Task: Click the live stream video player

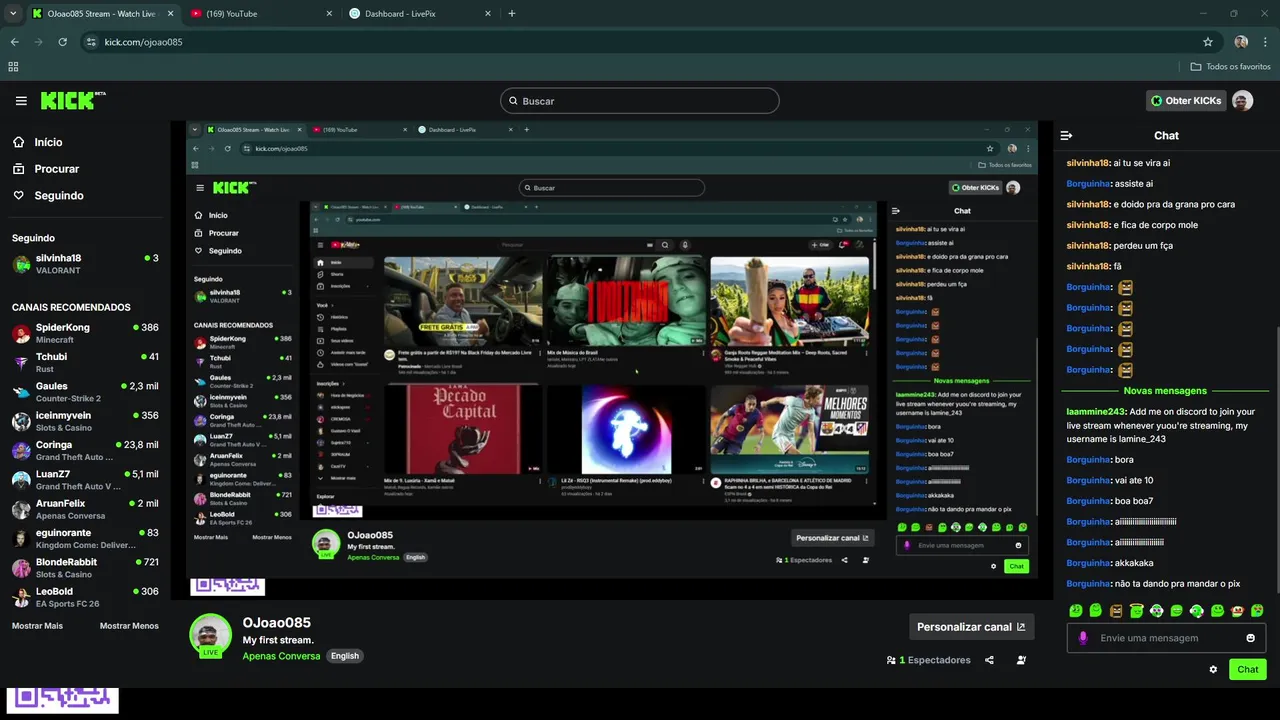Action: 612,359
